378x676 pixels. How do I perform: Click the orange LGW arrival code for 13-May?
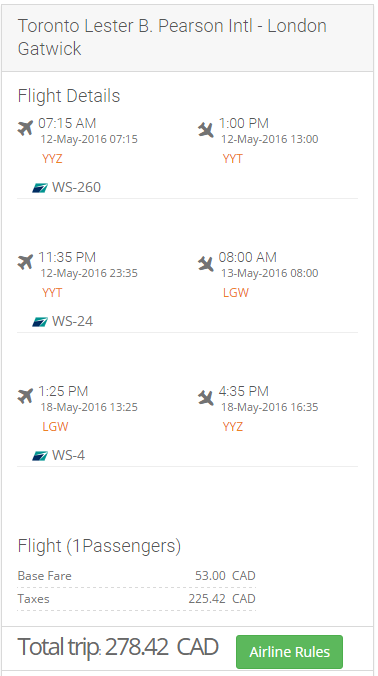coord(236,293)
